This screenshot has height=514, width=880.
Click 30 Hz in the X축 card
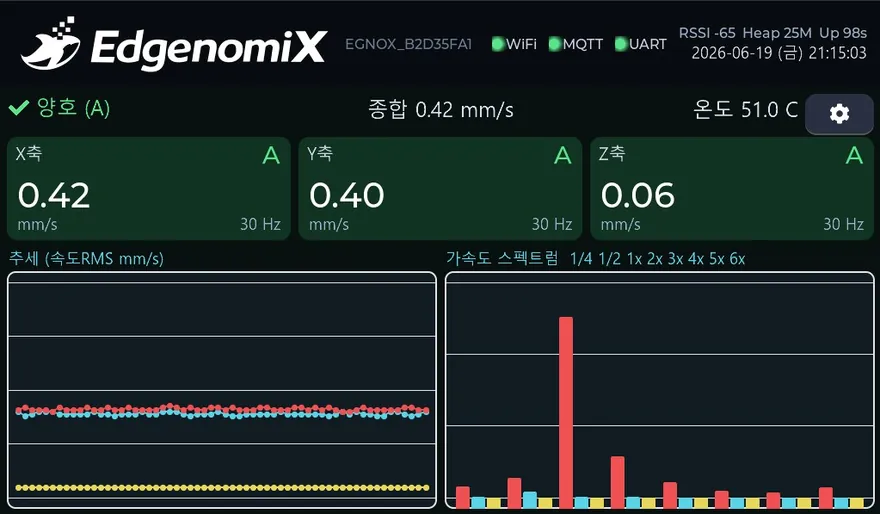coord(260,224)
